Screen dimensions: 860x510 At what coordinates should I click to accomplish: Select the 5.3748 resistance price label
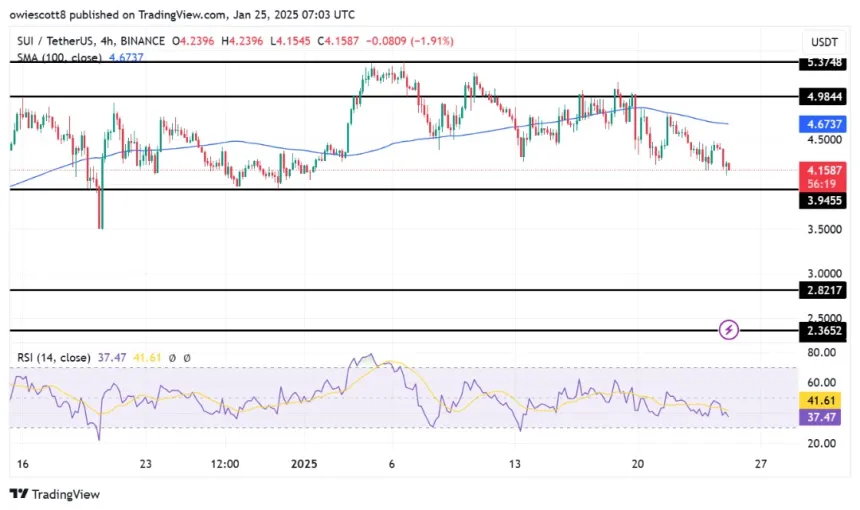coord(825,63)
